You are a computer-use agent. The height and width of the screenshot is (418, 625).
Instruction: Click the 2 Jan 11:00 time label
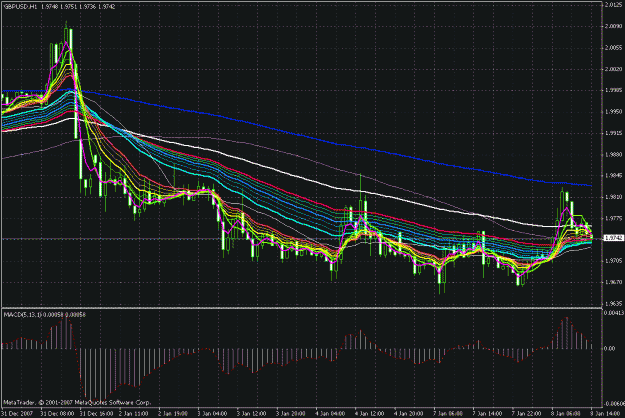click(x=134, y=414)
